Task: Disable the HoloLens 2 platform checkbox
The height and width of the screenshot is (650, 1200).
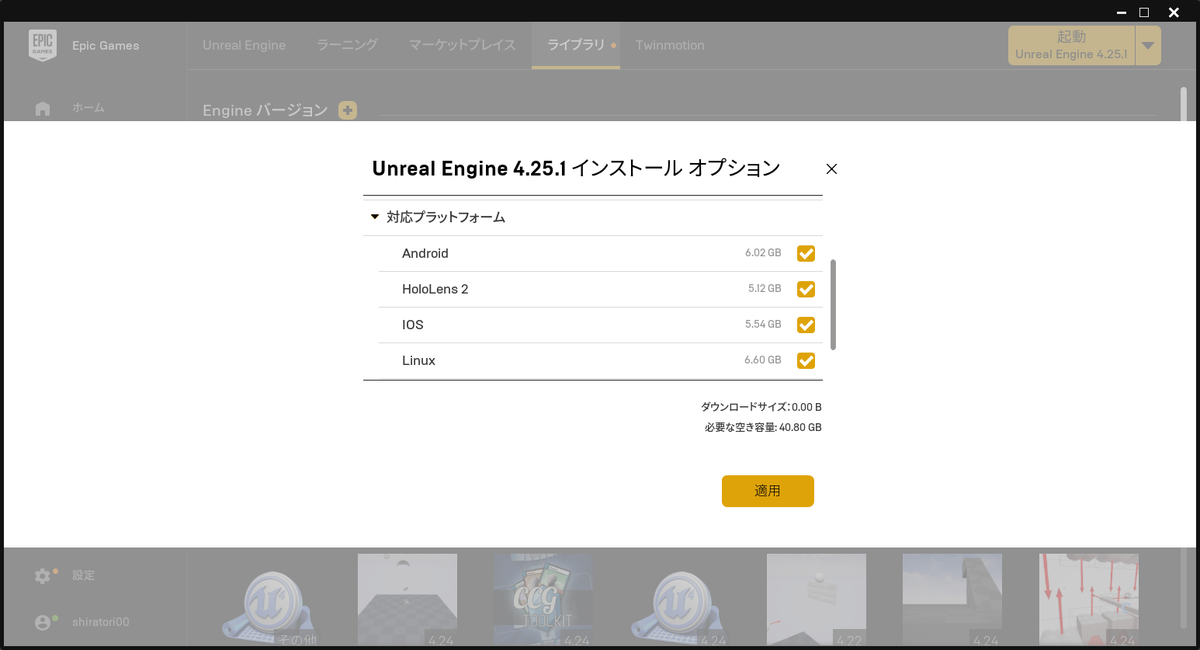Action: 806,289
